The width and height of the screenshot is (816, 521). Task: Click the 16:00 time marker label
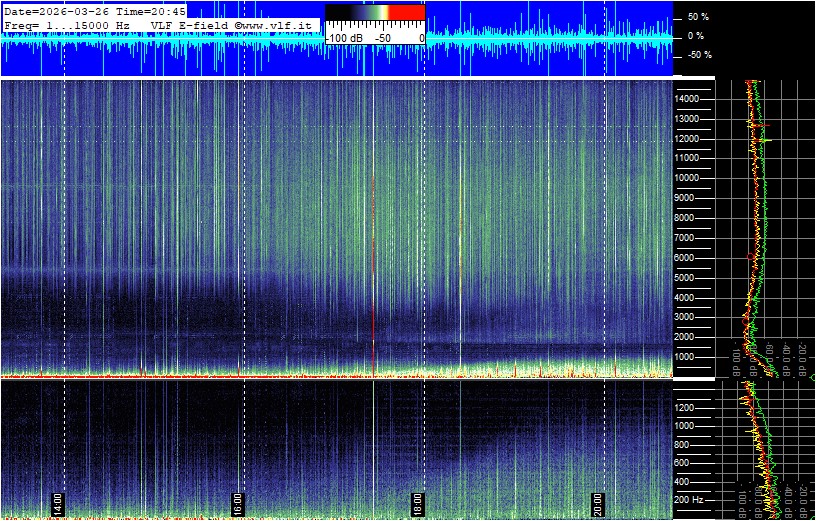point(237,504)
